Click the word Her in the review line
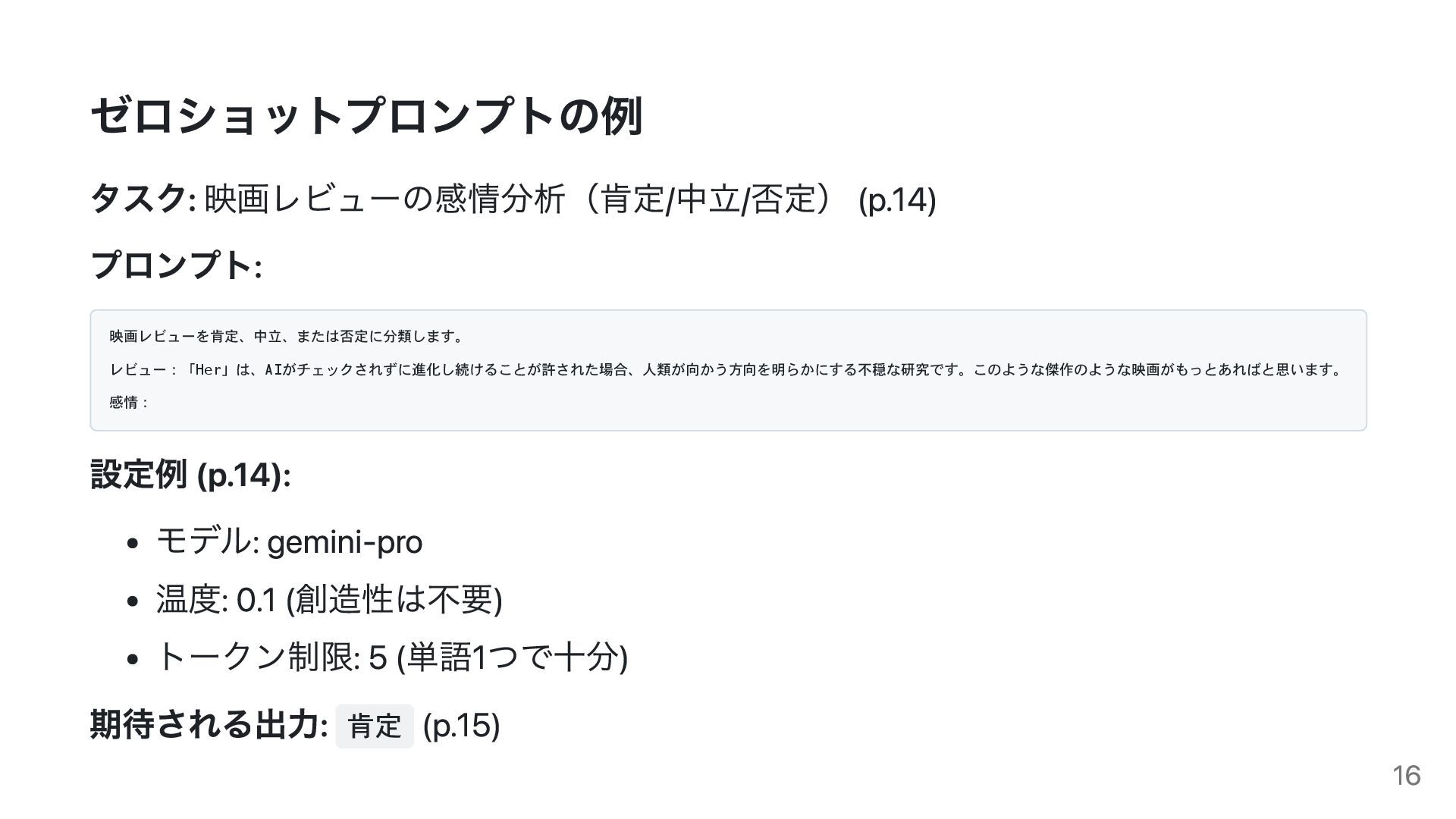 coord(207,370)
